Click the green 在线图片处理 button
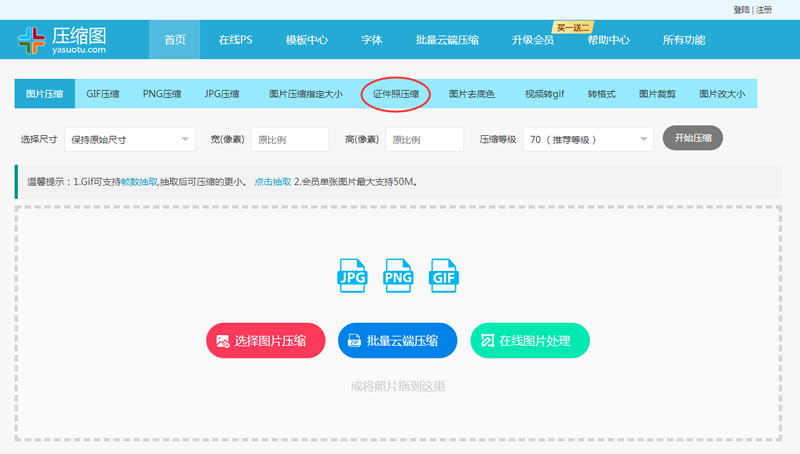The width and height of the screenshot is (800, 454). (530, 340)
